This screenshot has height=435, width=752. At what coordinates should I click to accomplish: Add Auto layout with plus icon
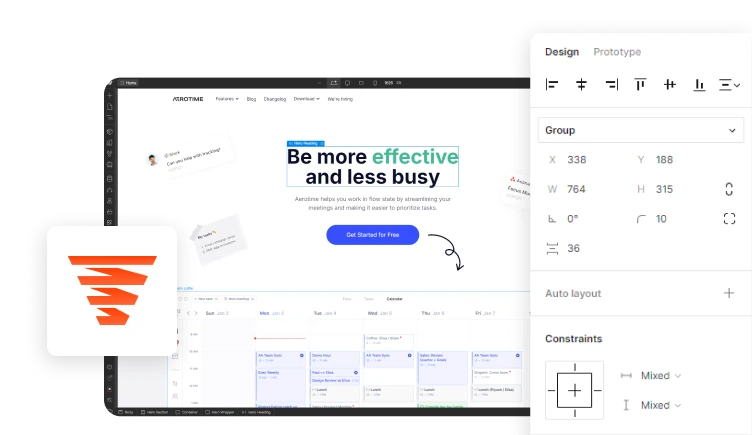(728, 293)
